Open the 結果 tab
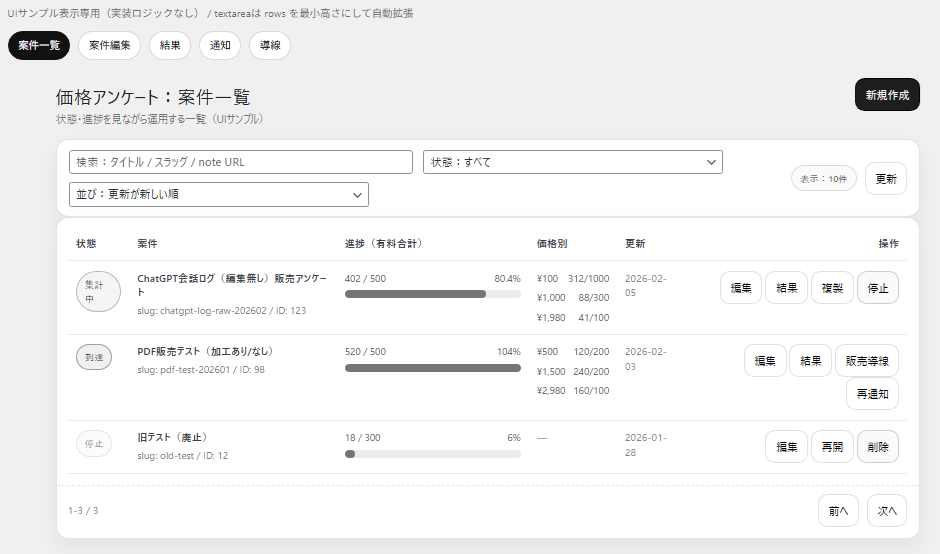940x554 pixels. (x=170, y=45)
